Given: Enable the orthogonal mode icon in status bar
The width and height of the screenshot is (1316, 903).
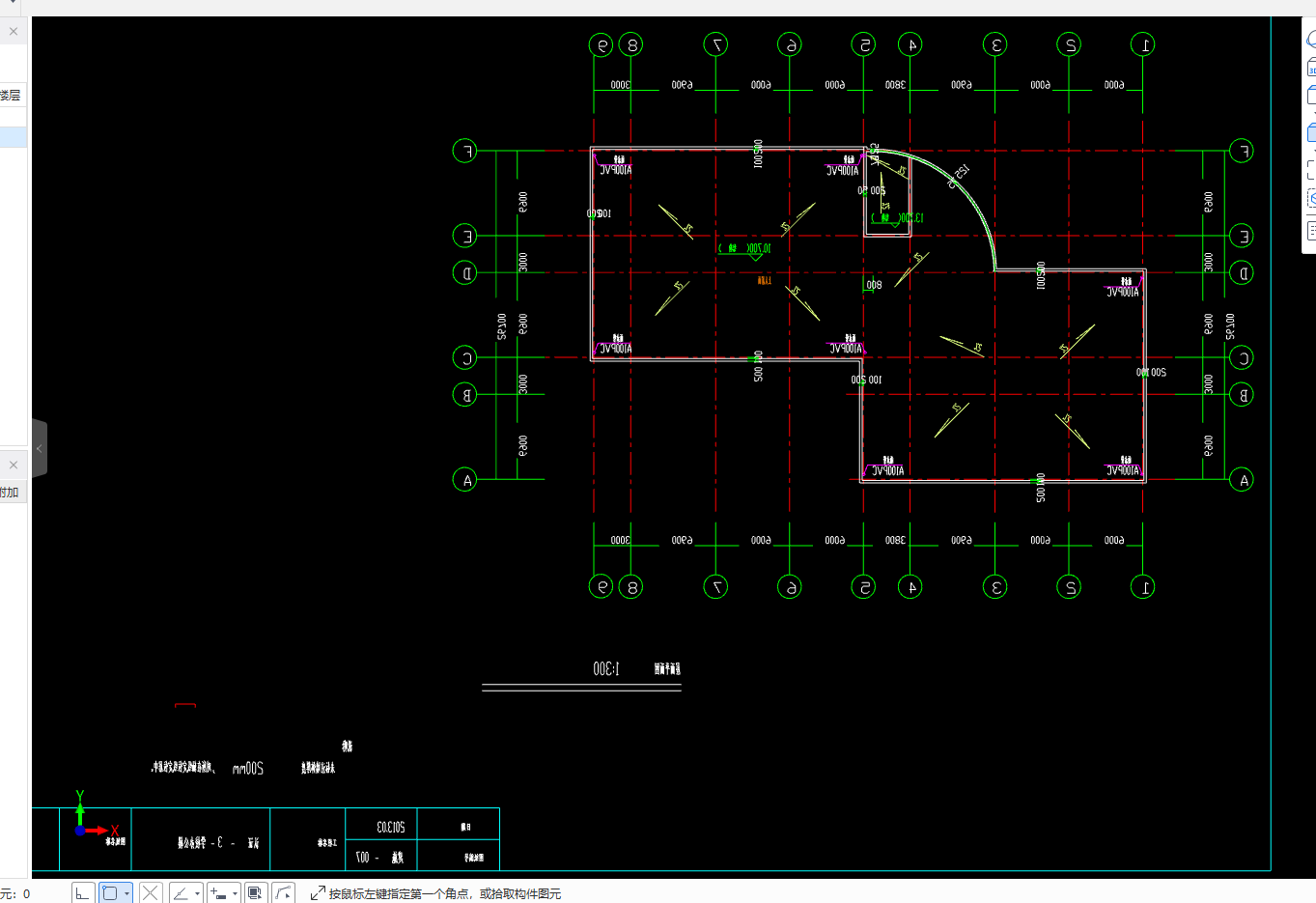Looking at the screenshot, I should 83,893.
